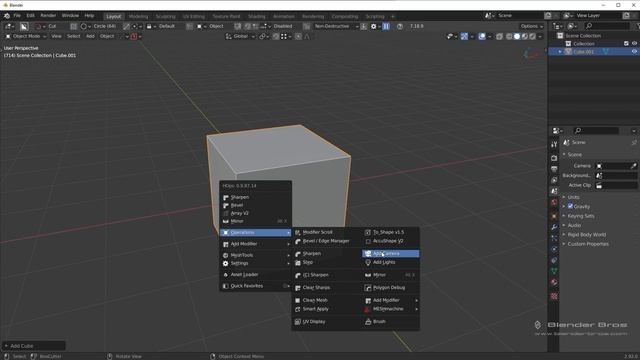The image size is (640, 360).
Task: Open the viewport View menu
Action: (56, 36)
